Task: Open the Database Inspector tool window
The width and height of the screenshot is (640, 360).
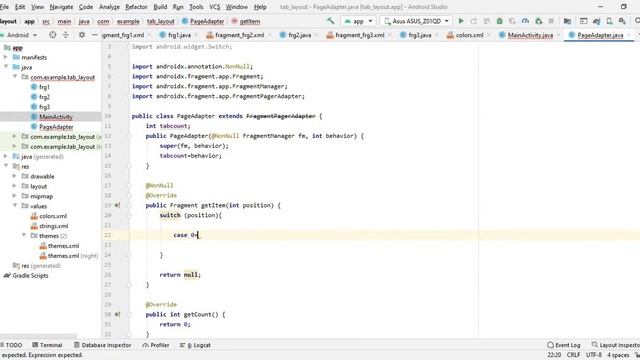Action: (x=102, y=345)
